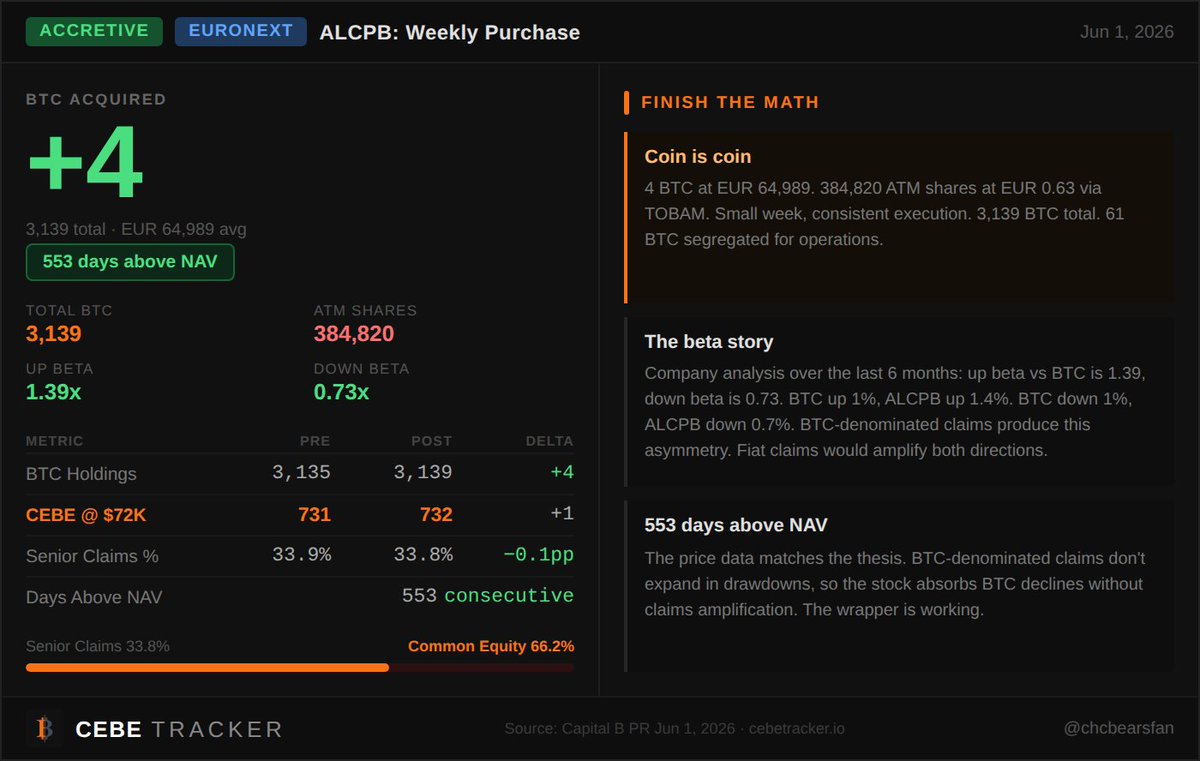Click the Common Equity 66.2% label
The width and height of the screenshot is (1200, 761).
[491, 646]
